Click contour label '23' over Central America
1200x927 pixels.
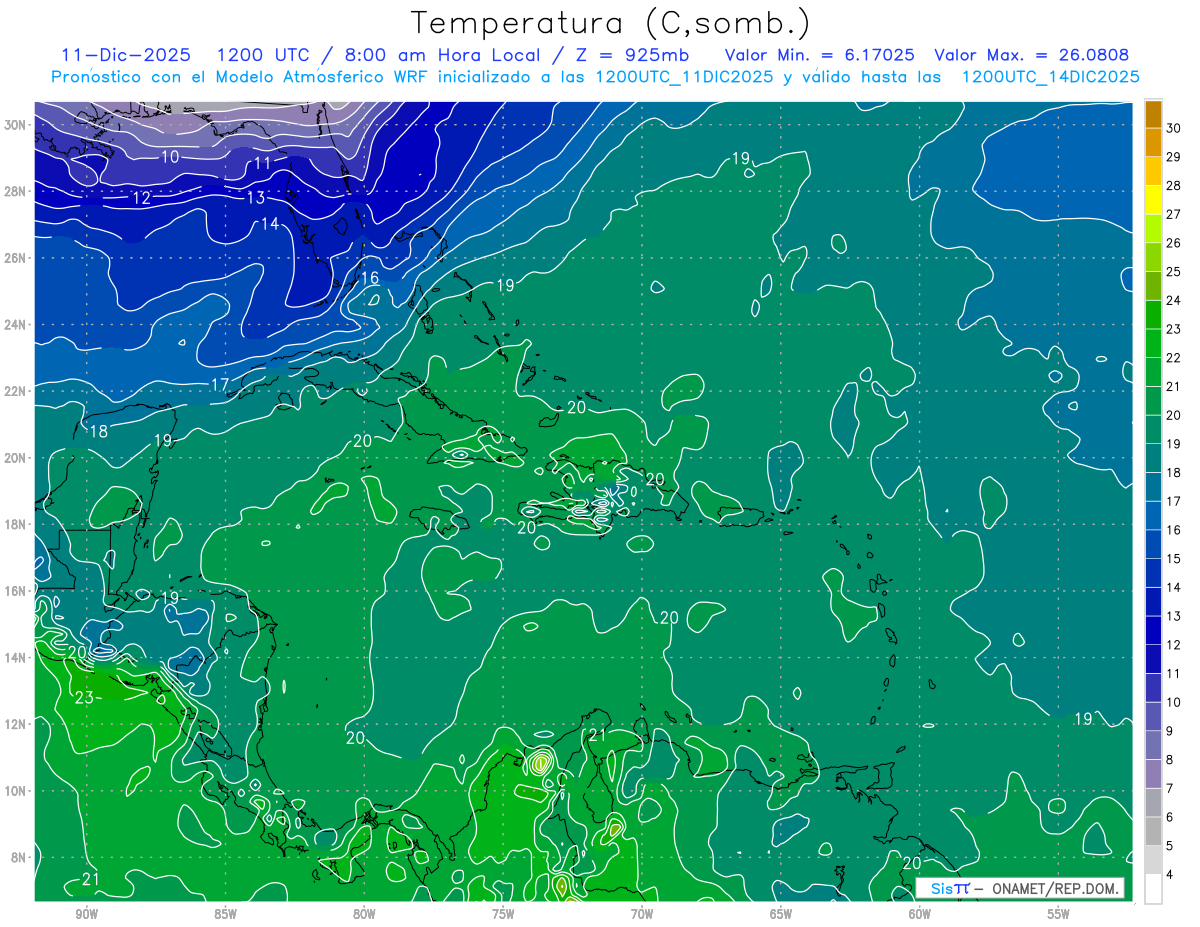point(84,697)
